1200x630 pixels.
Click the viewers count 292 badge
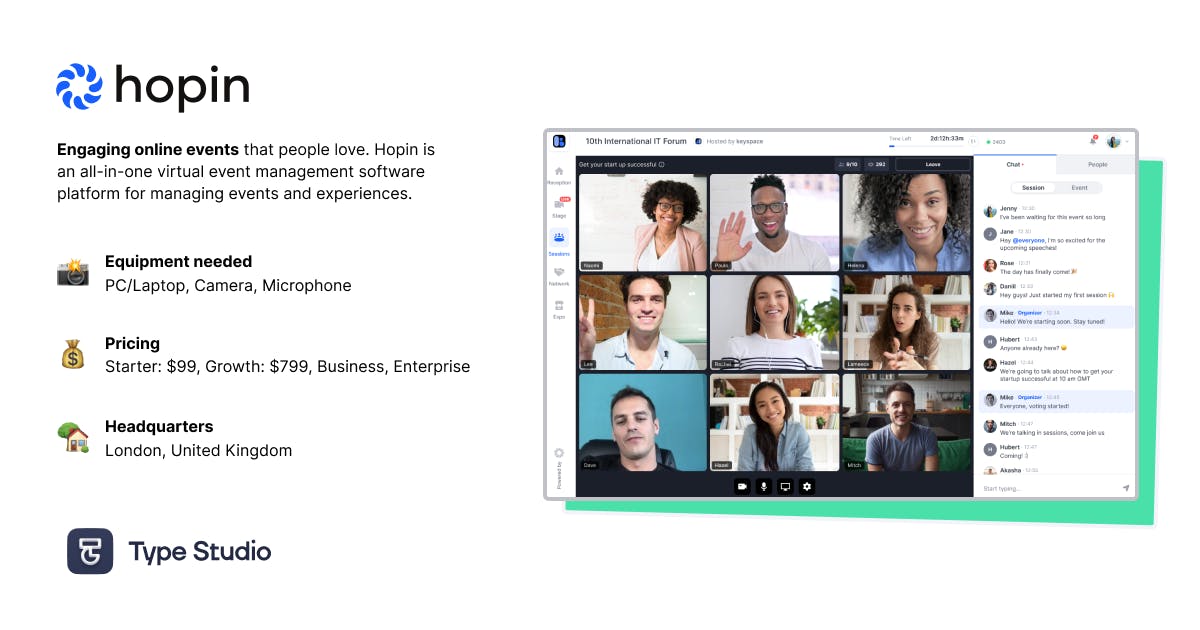point(877,164)
